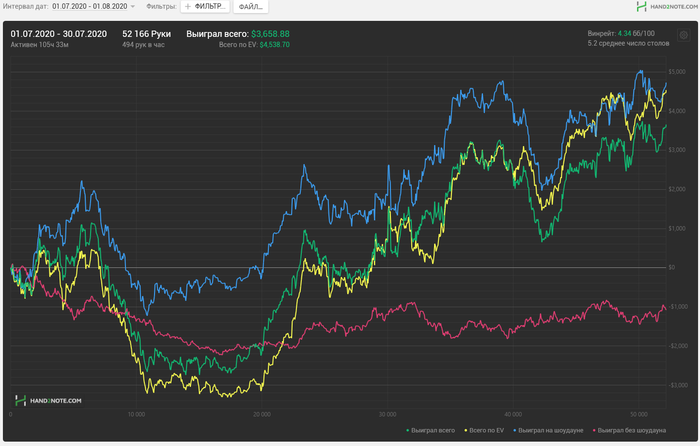The height and width of the screenshot is (446, 700).
Task: Click the 5.2 среднее число столов text
Action: [x=628, y=44]
